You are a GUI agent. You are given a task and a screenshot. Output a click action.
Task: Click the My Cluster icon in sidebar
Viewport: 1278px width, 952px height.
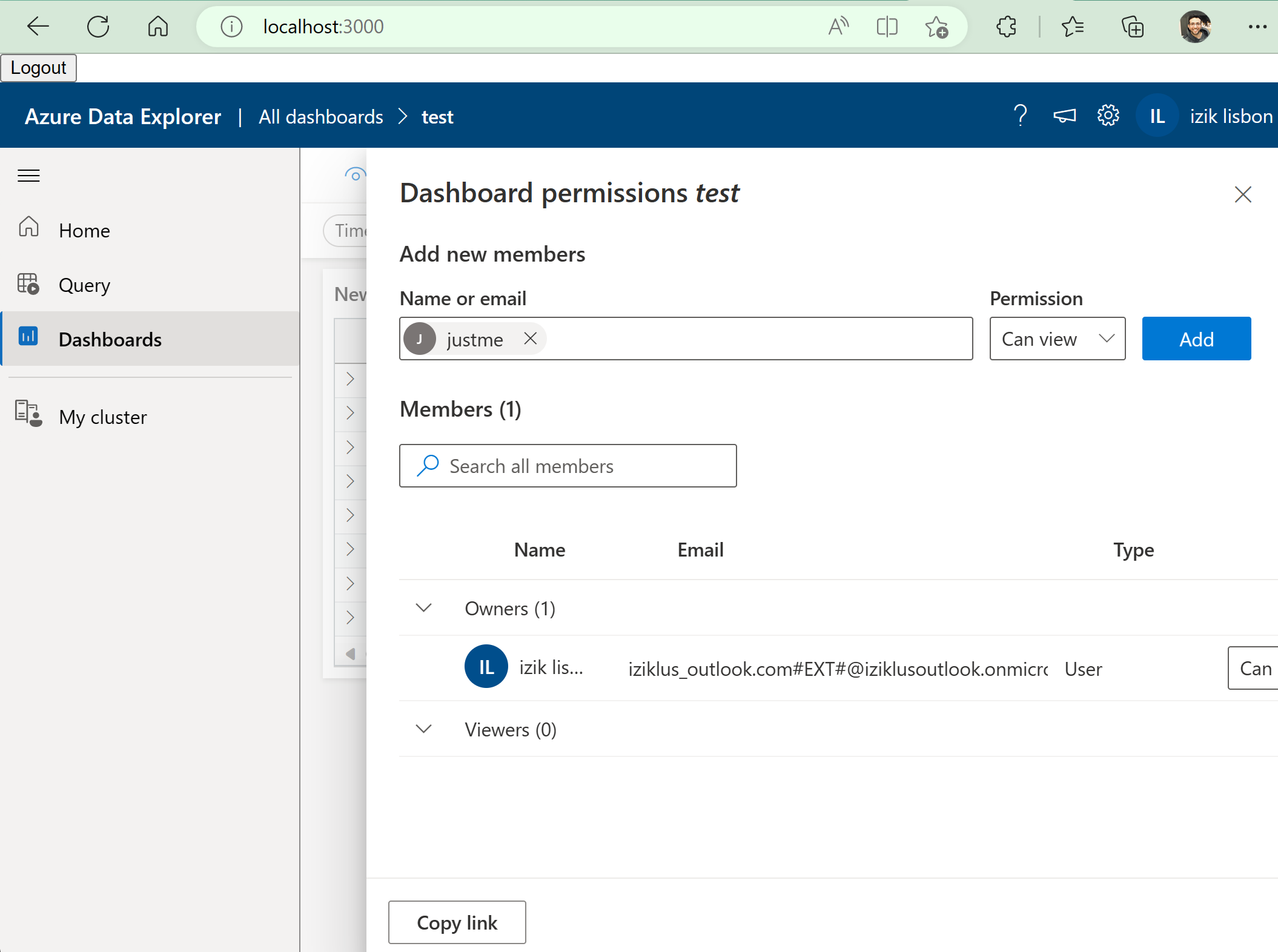(28, 415)
